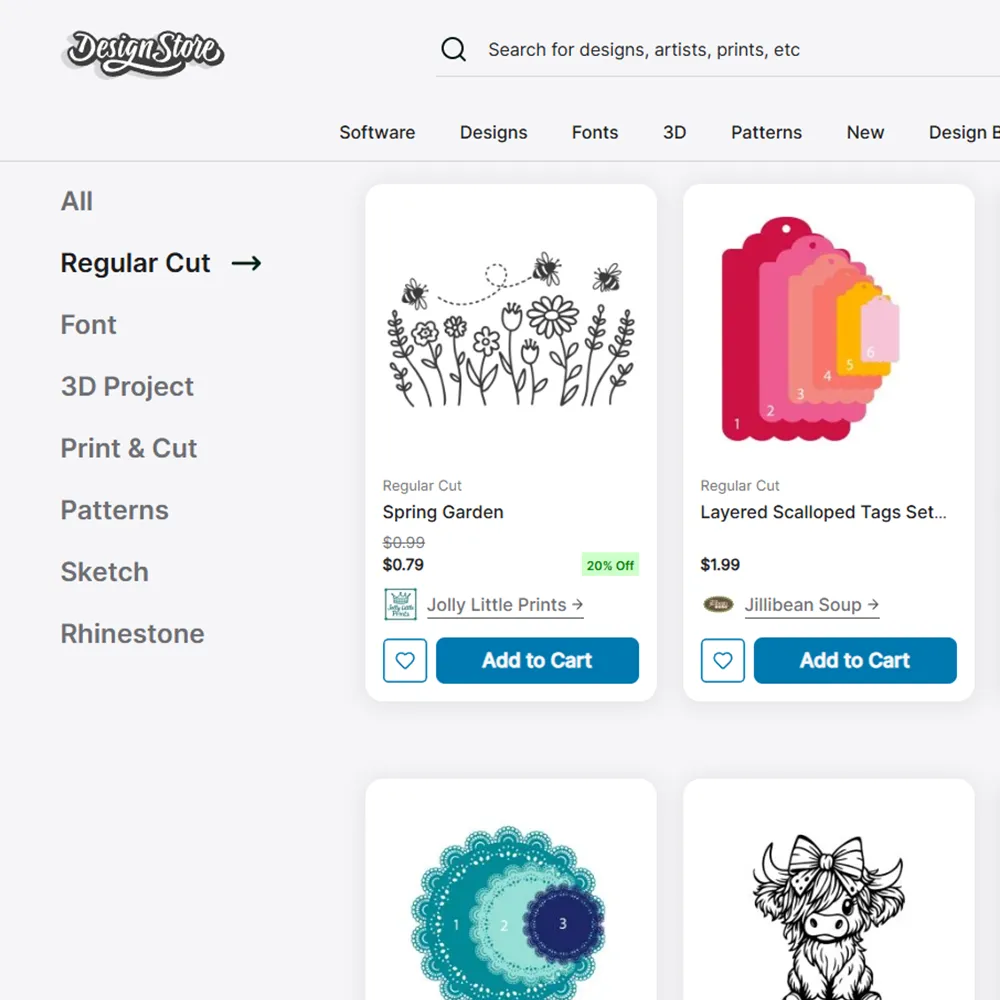1000x1000 pixels.
Task: Open the Jillibean Soup artist page
Action: pyautogui.click(x=804, y=604)
